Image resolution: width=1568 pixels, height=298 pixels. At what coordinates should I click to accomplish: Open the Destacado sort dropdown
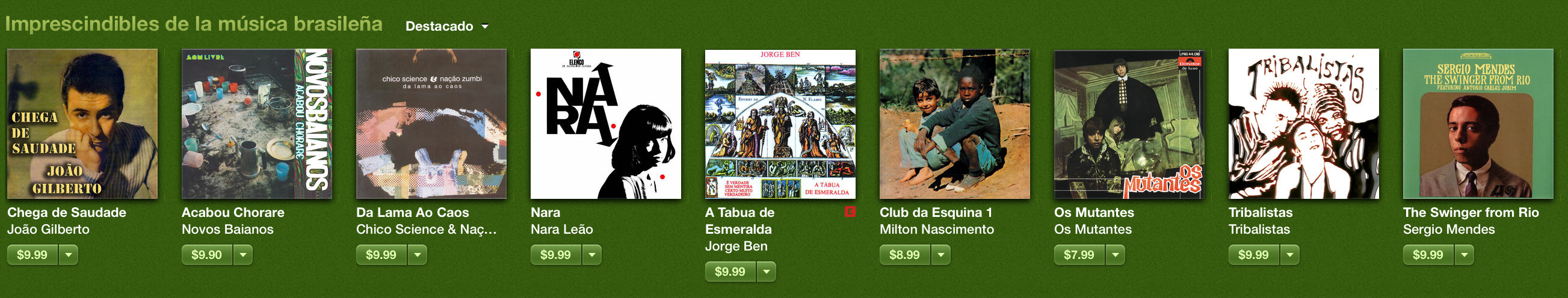pos(447,26)
